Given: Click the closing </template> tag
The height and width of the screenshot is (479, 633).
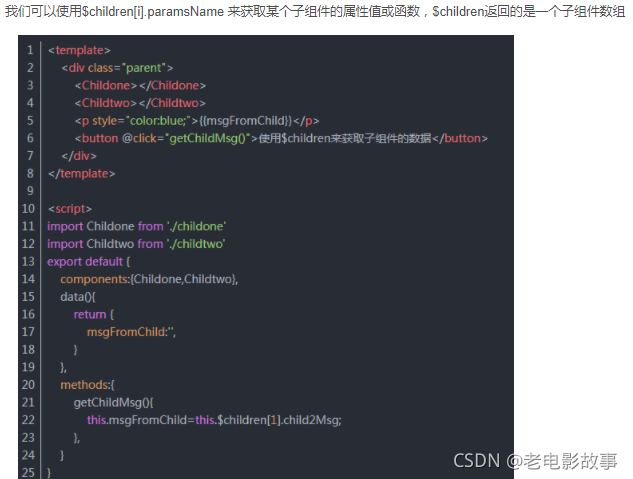Looking at the screenshot, I should 82,174.
